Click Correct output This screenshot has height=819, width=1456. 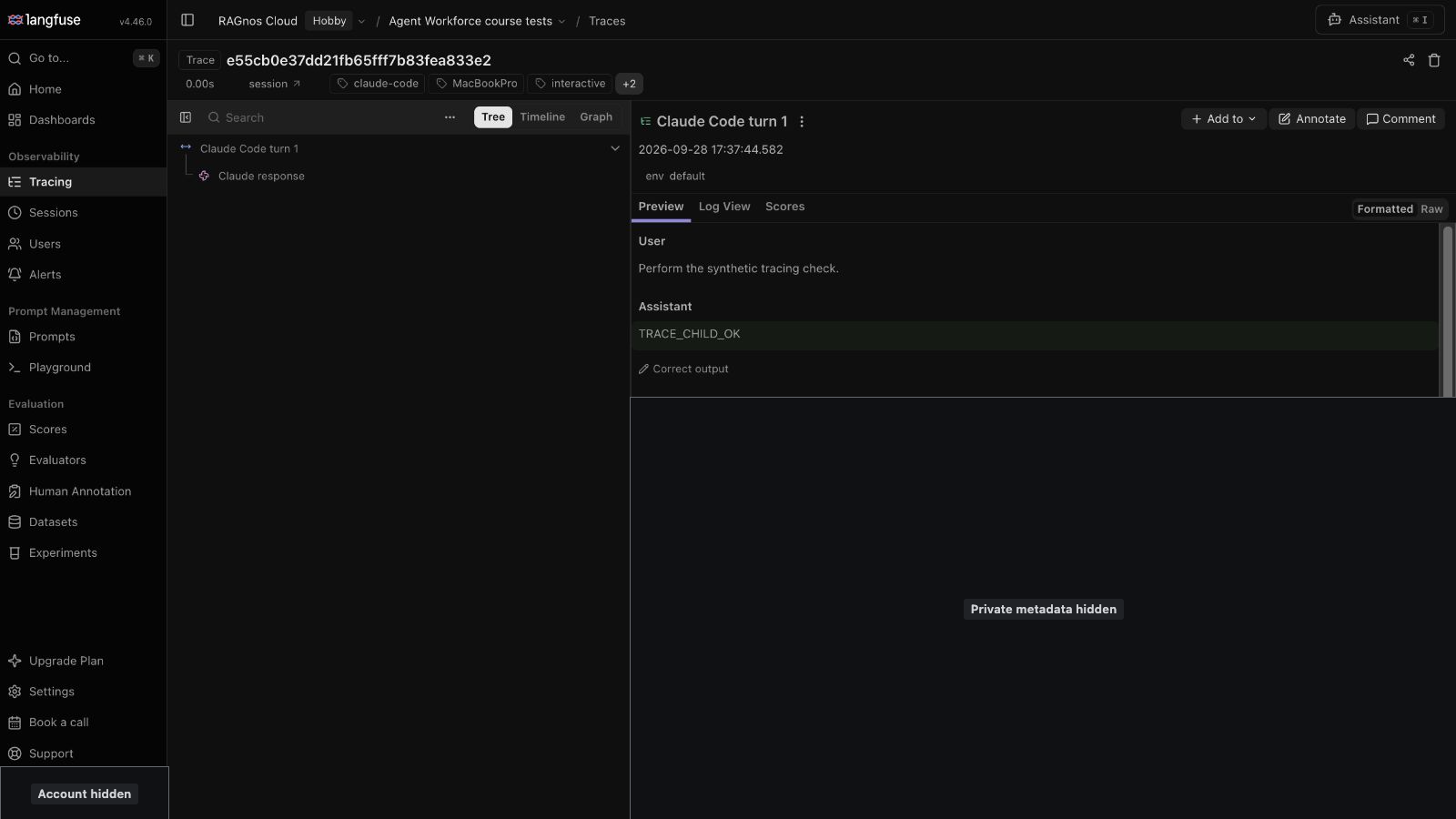[x=683, y=369]
